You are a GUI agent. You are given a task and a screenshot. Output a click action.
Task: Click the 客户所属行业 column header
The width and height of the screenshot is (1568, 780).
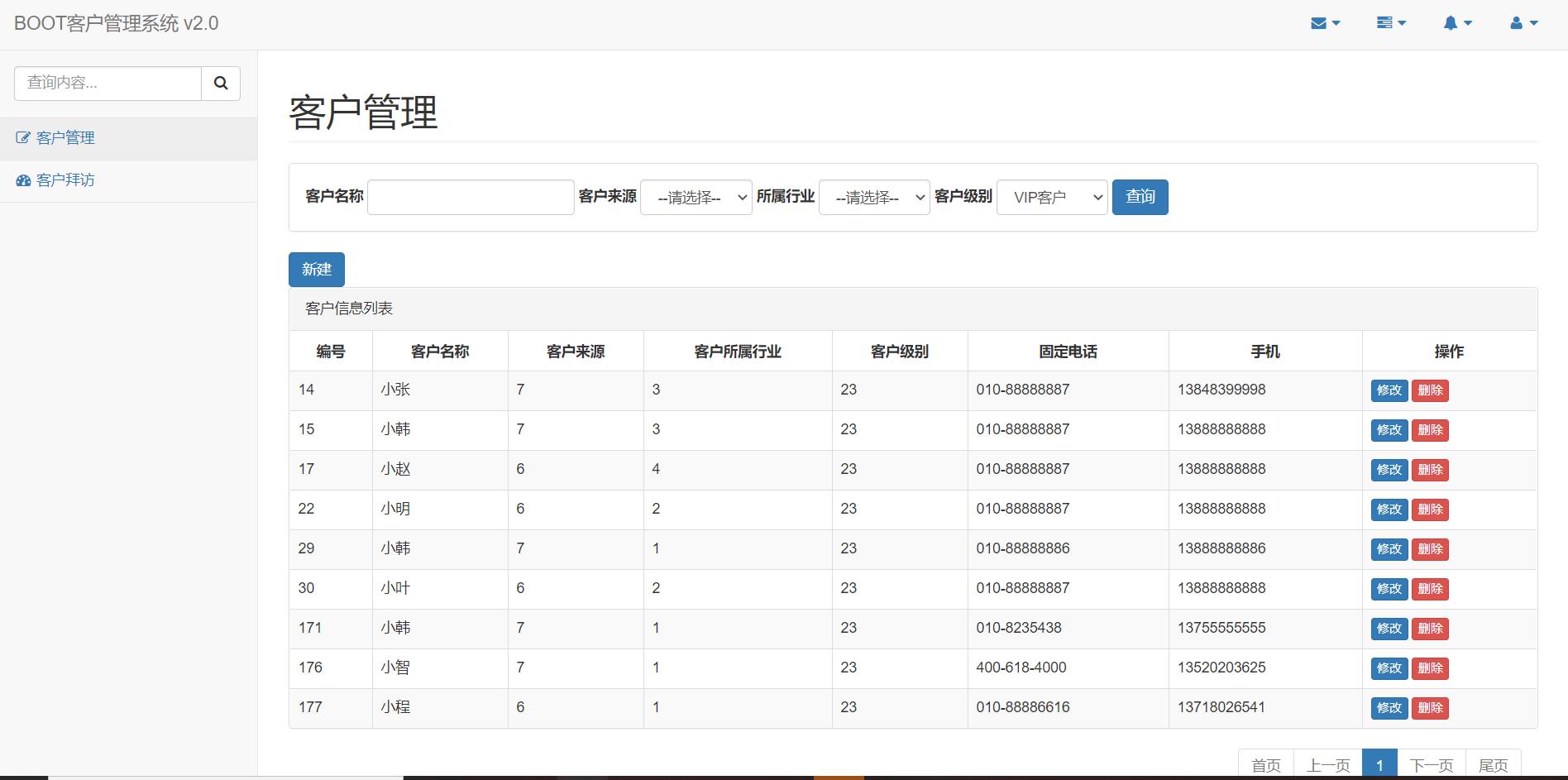(x=738, y=352)
